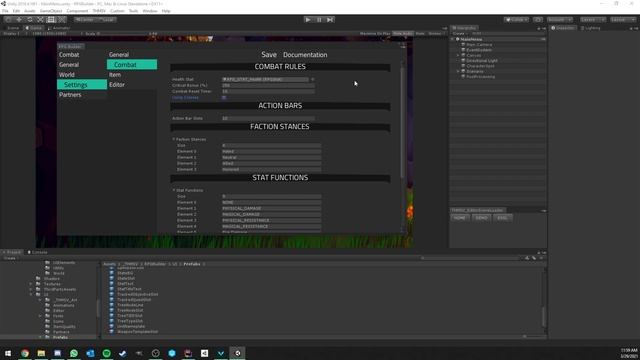Open the Layout dropdown
This screenshot has height=360, width=640.
[623, 20]
